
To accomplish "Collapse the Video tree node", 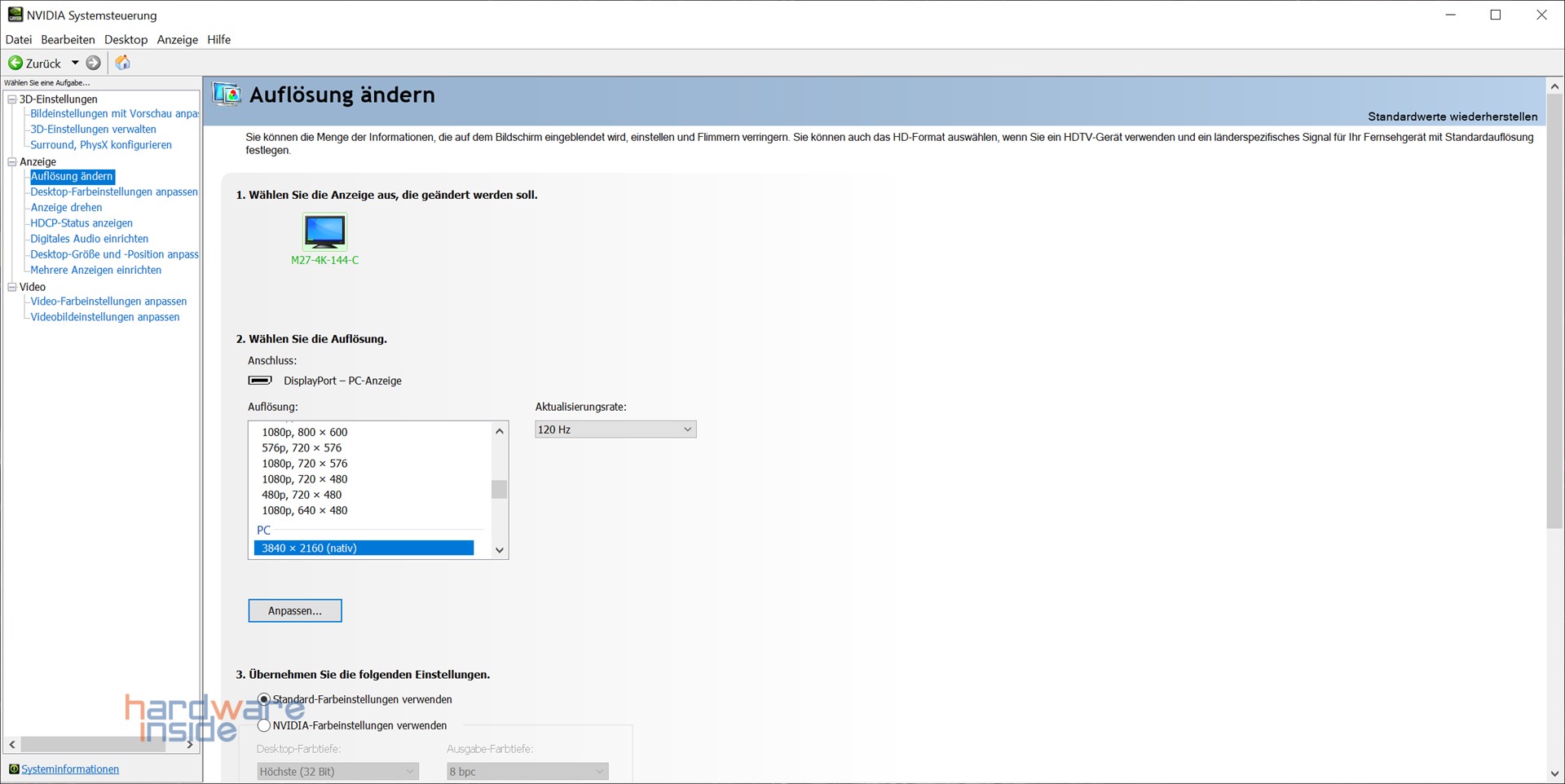I will 12,287.
